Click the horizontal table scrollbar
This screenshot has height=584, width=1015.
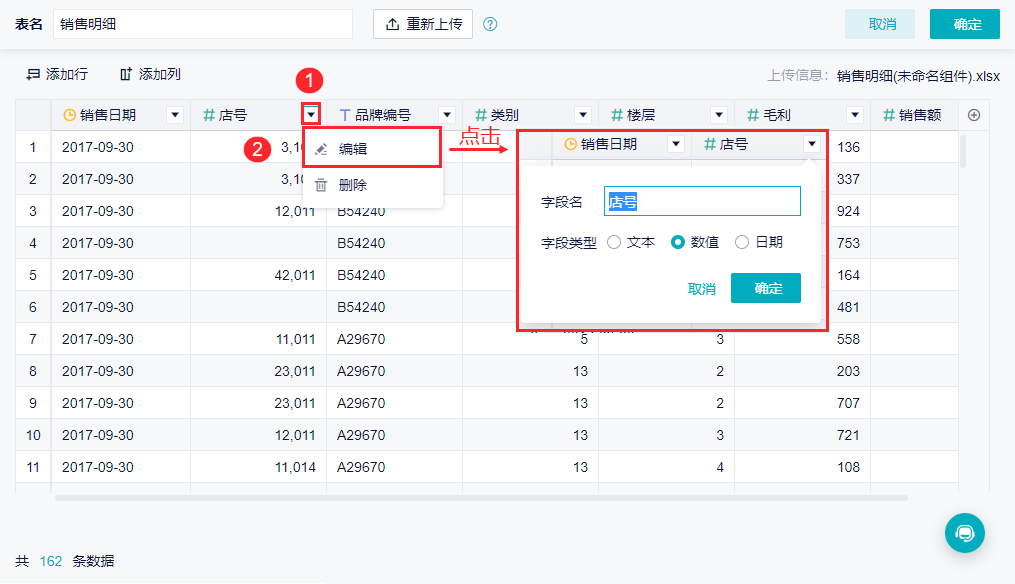pyautogui.click(x=482, y=498)
